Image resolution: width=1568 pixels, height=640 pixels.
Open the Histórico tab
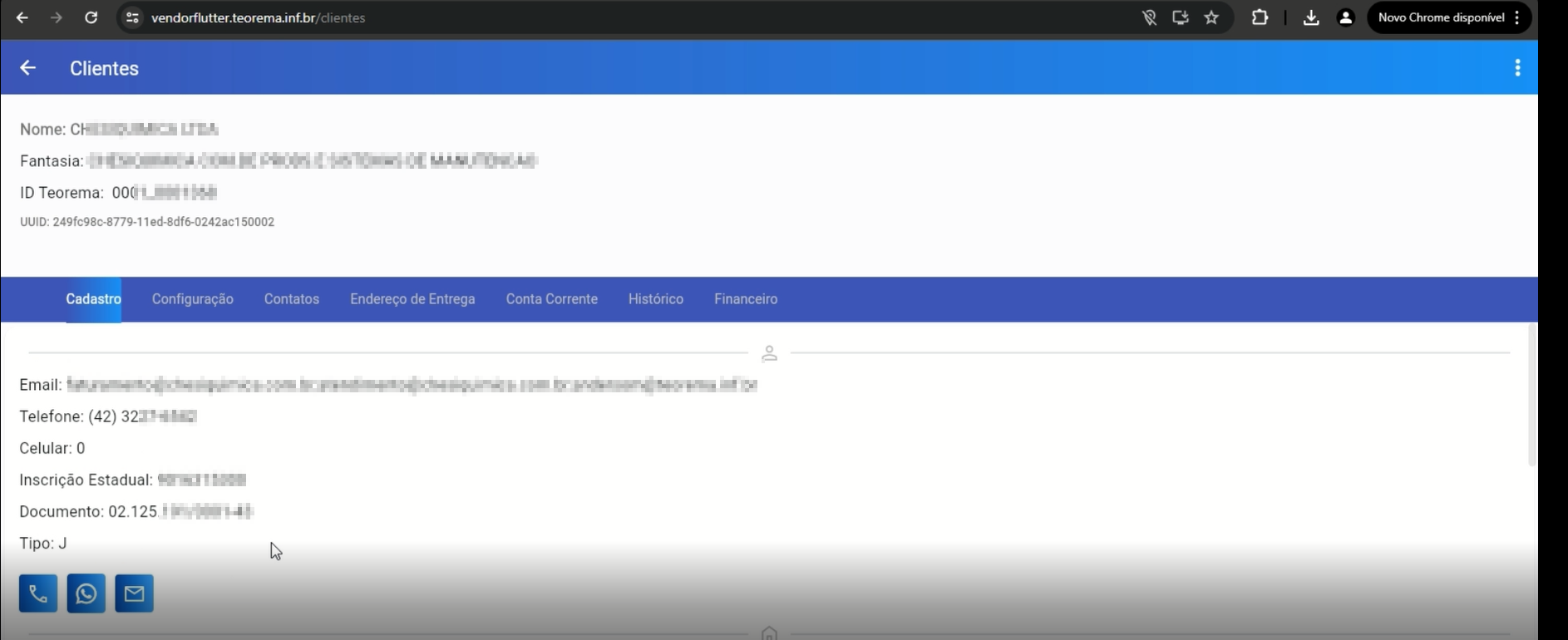coord(656,299)
